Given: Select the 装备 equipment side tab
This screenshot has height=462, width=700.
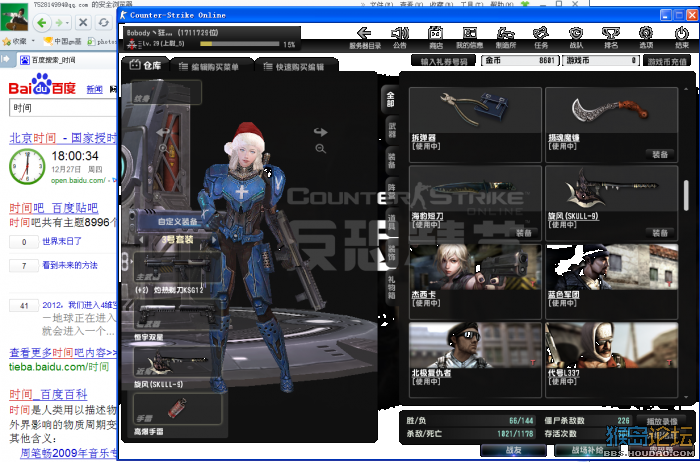Looking at the screenshot, I should pyautogui.click(x=391, y=160).
